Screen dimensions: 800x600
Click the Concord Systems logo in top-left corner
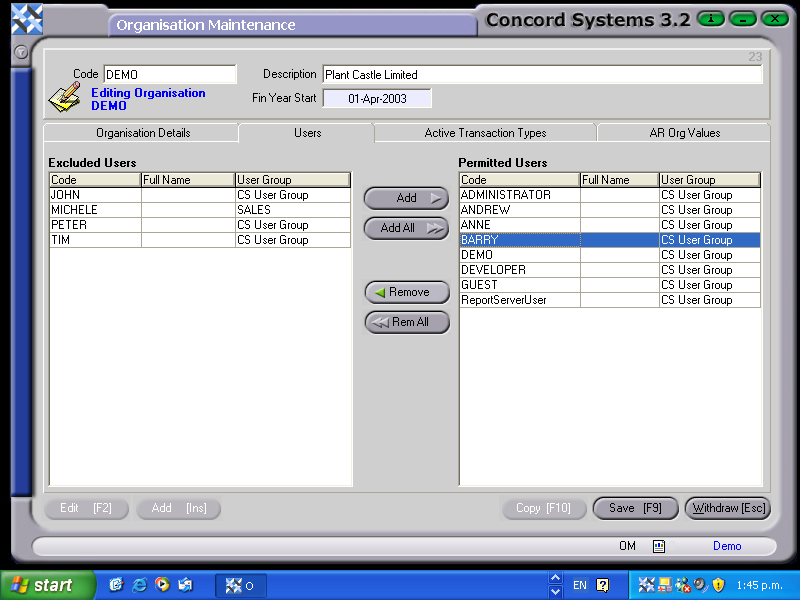(x=26, y=19)
